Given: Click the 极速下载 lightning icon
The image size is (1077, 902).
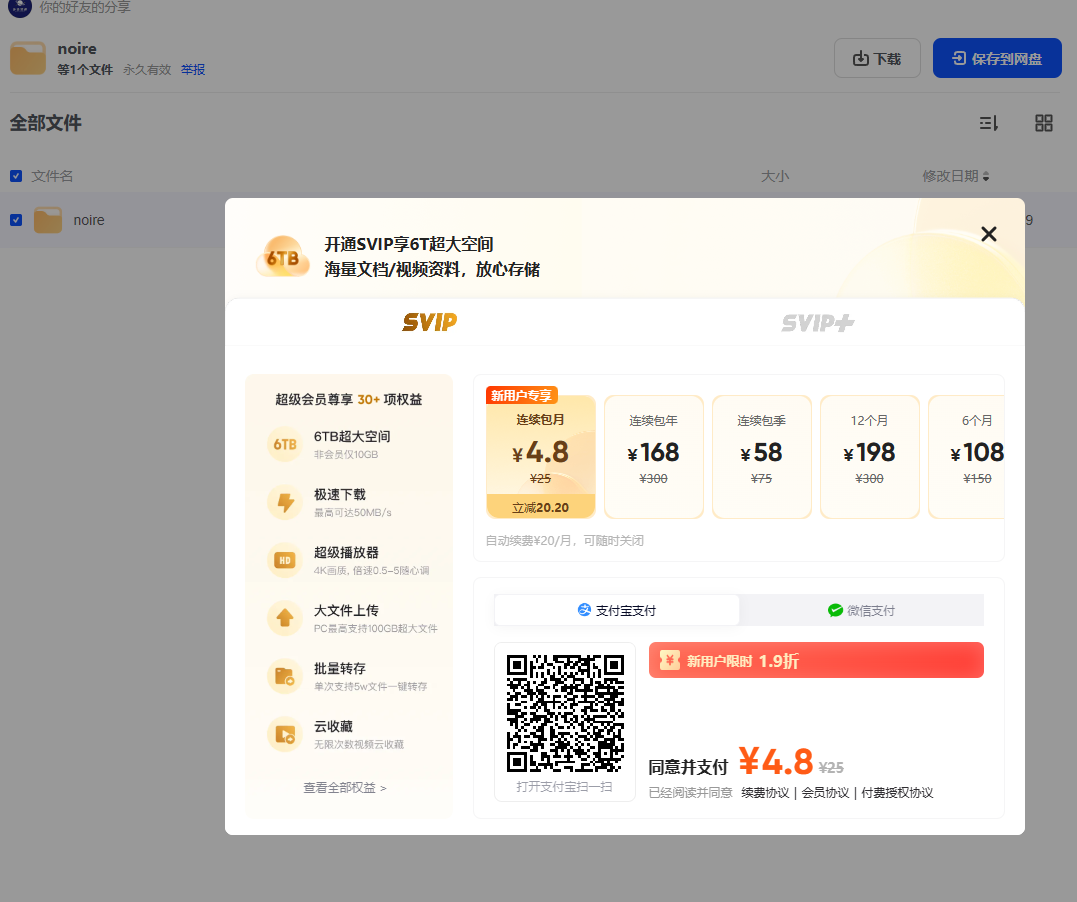Looking at the screenshot, I should [285, 502].
